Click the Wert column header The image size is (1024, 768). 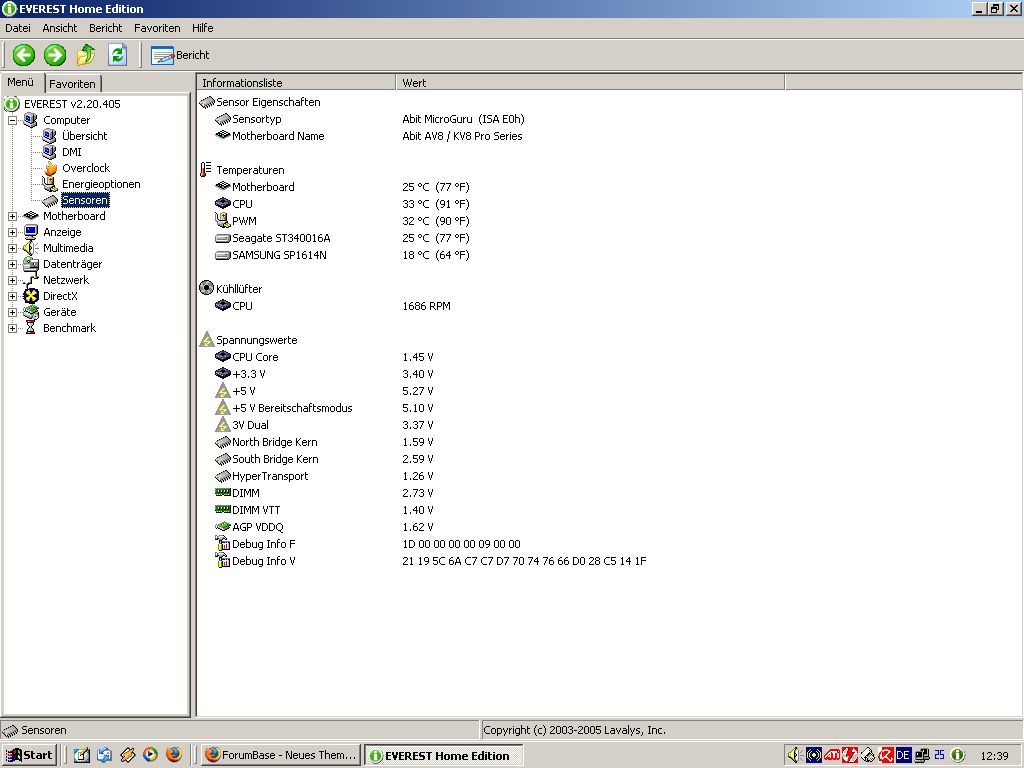[590, 83]
